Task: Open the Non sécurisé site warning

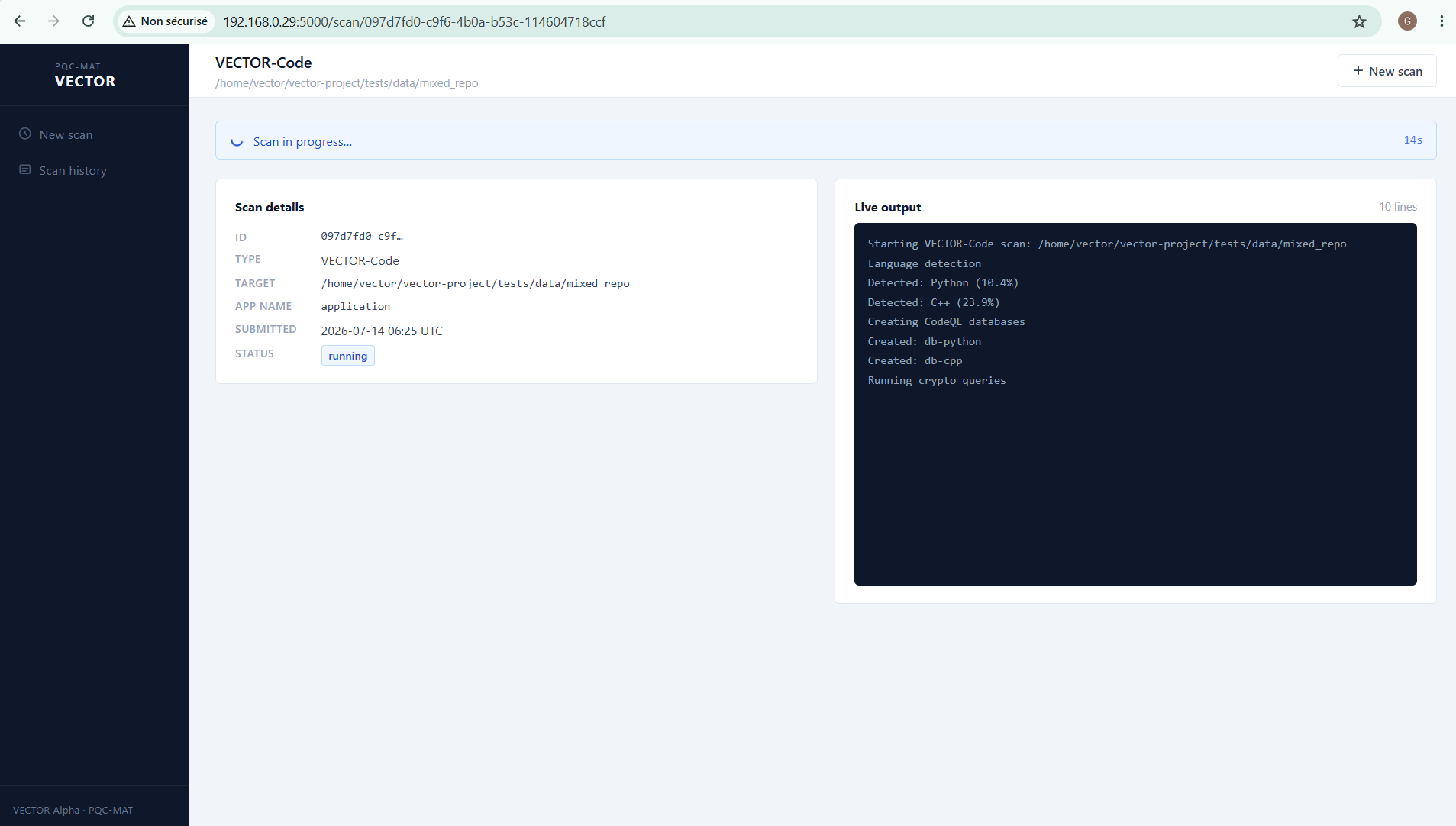Action: tap(165, 21)
